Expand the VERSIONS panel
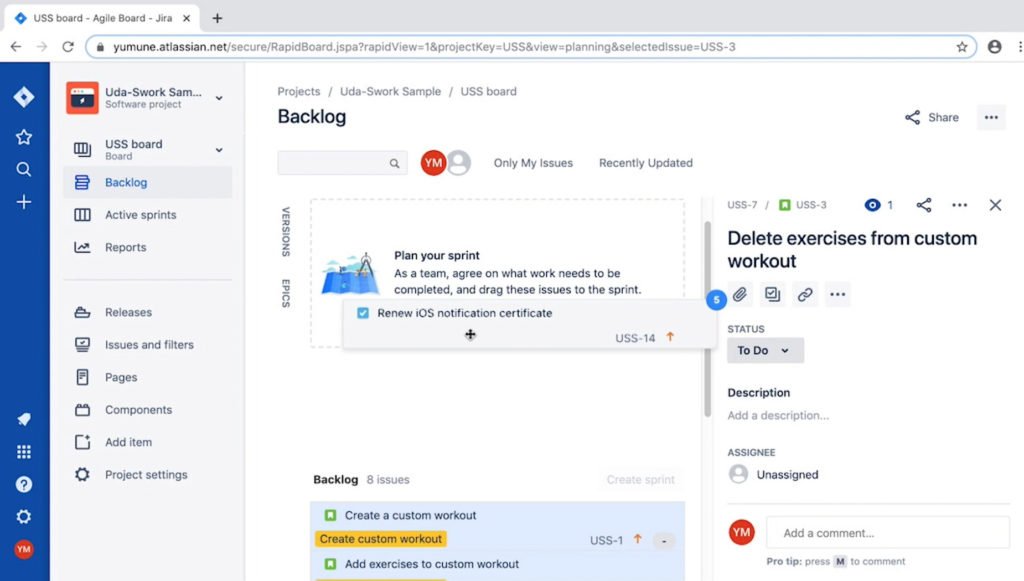1024x581 pixels. (286, 232)
